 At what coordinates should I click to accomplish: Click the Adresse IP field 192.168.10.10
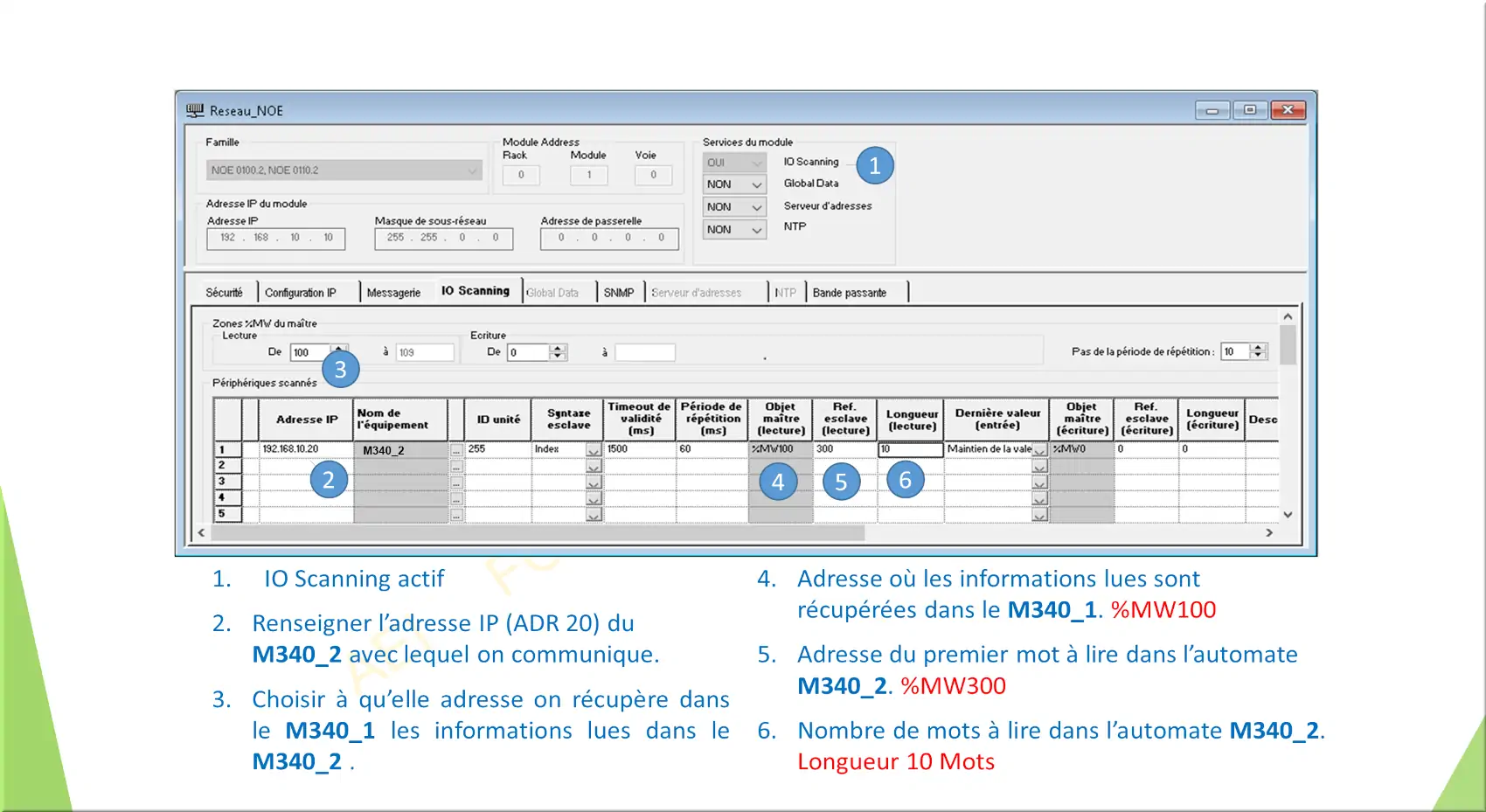(x=276, y=238)
